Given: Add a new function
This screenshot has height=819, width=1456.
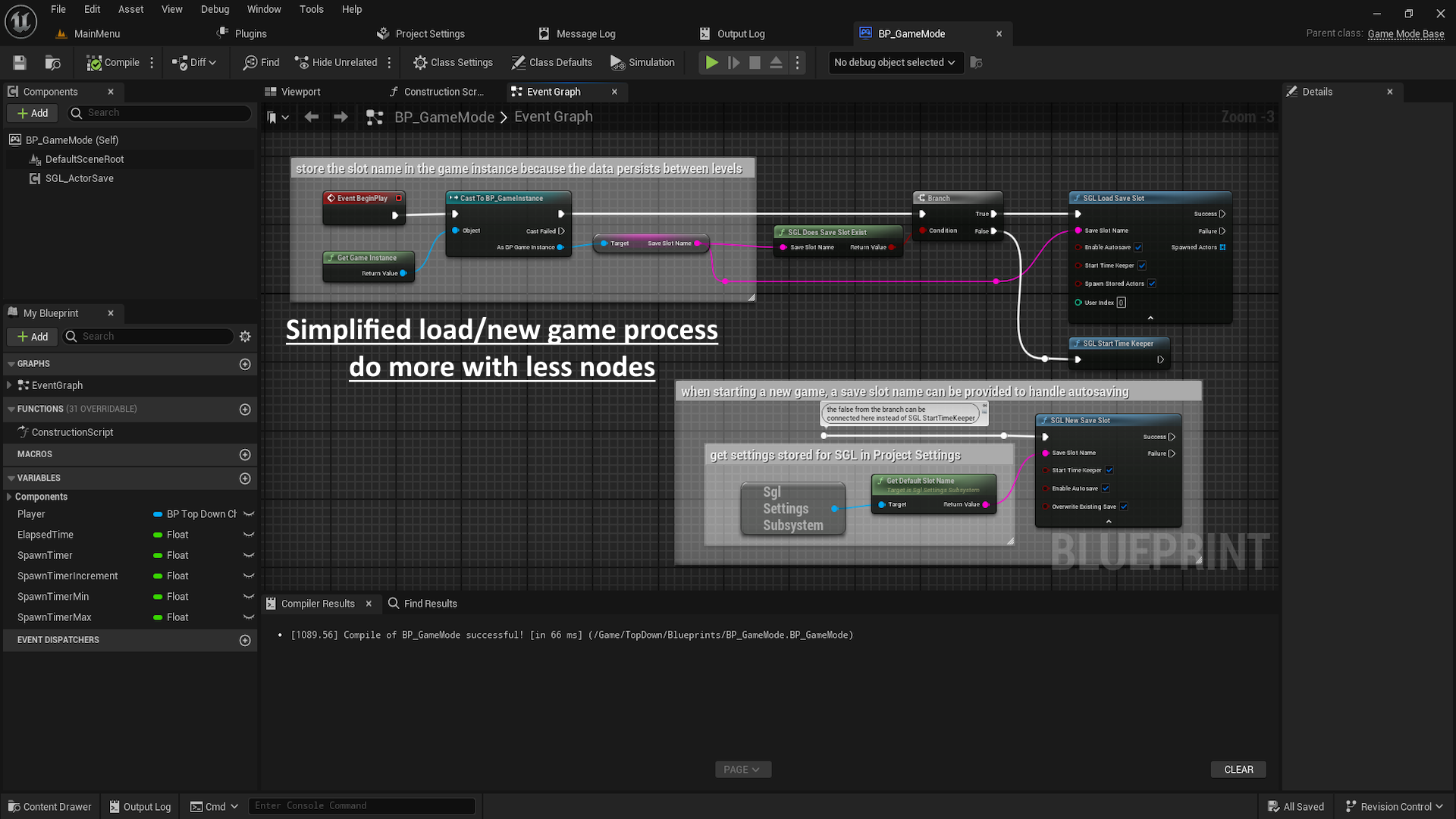Looking at the screenshot, I should (245, 409).
